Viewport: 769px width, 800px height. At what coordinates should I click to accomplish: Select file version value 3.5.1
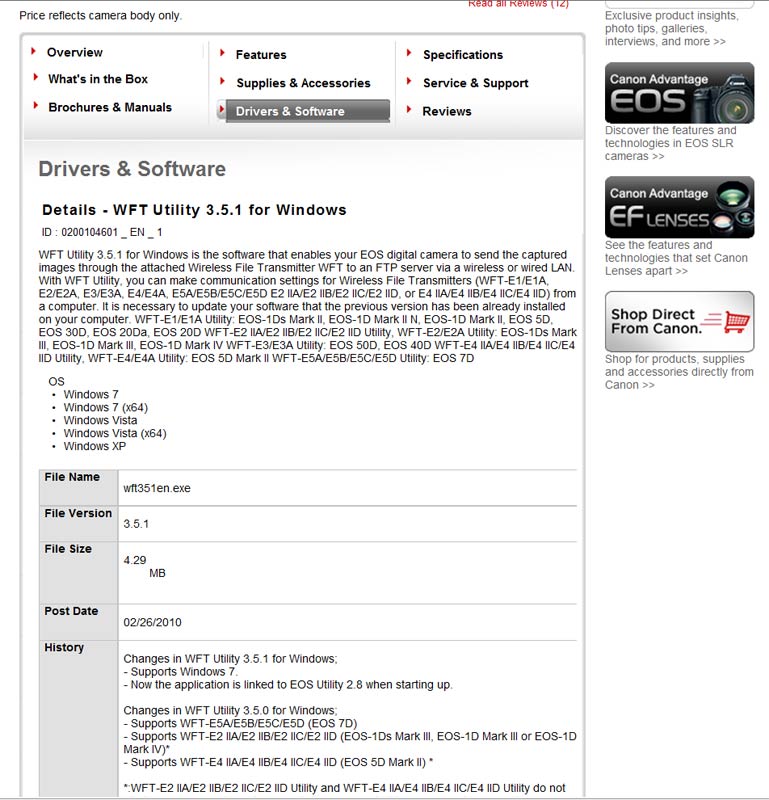tap(136, 524)
